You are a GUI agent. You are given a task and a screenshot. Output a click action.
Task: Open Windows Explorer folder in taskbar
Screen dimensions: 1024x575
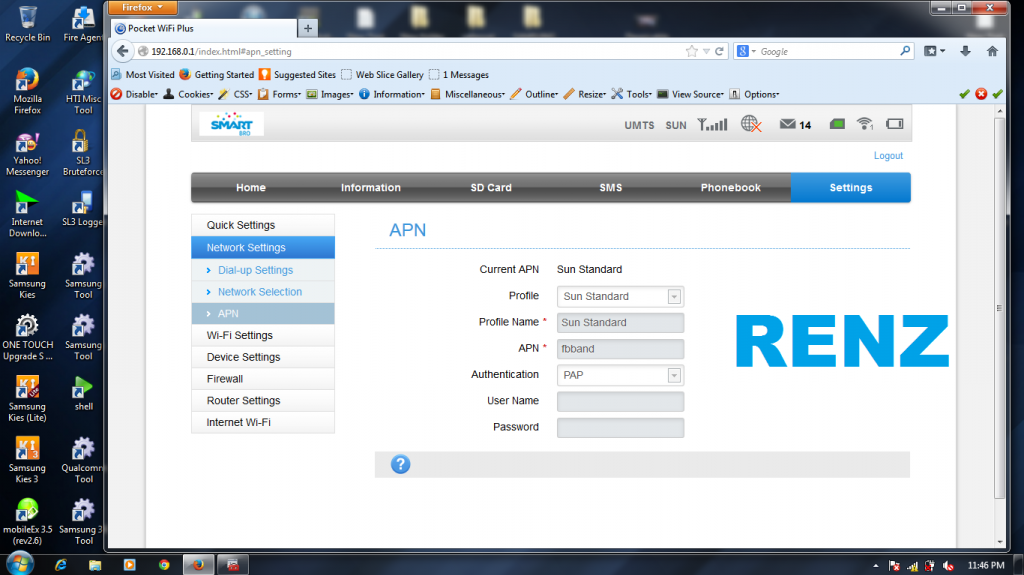tap(95, 565)
